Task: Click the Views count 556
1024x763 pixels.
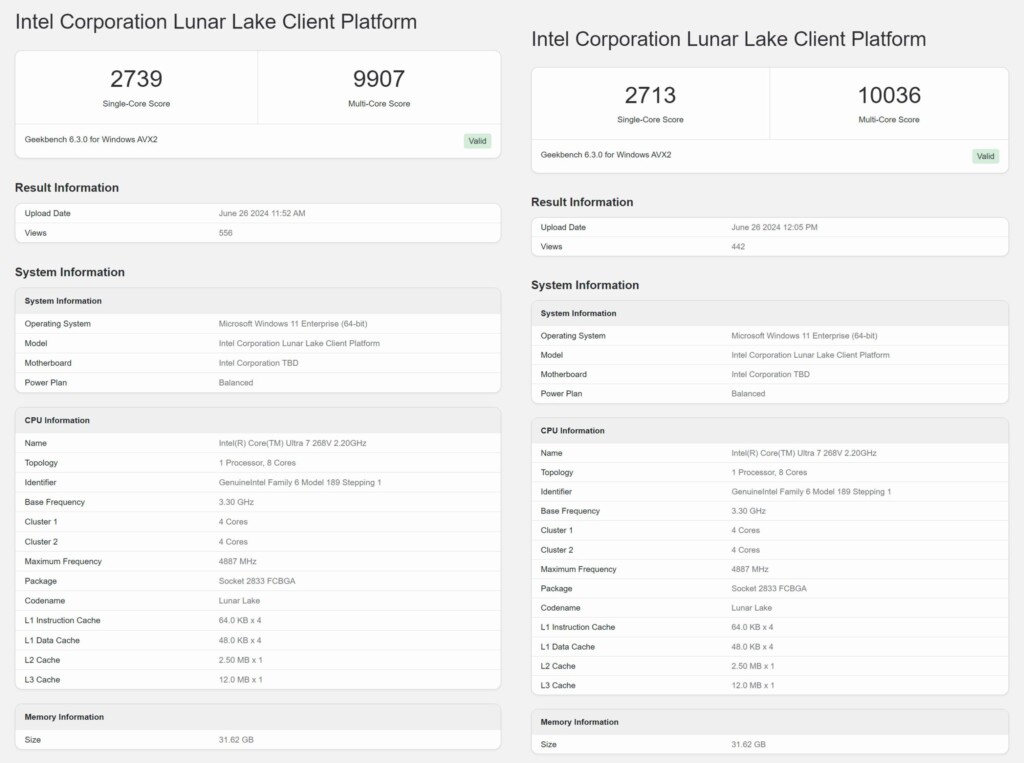Action: tap(225, 232)
